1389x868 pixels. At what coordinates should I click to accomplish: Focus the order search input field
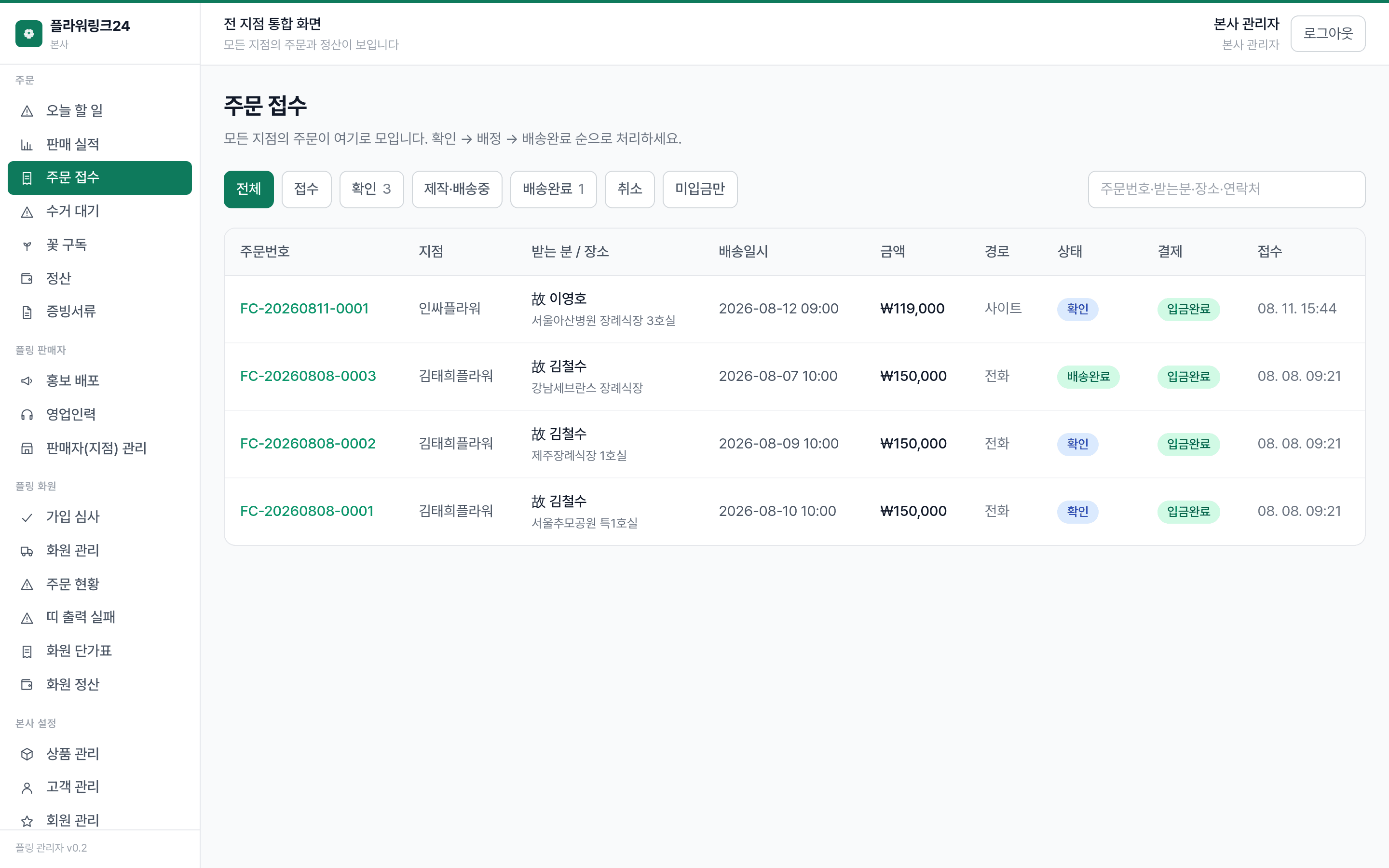click(x=1226, y=190)
